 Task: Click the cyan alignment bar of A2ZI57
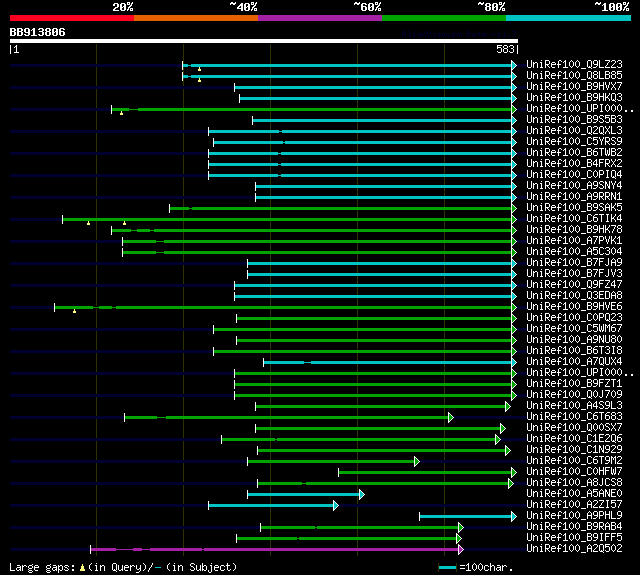pyautogui.click(x=273, y=506)
